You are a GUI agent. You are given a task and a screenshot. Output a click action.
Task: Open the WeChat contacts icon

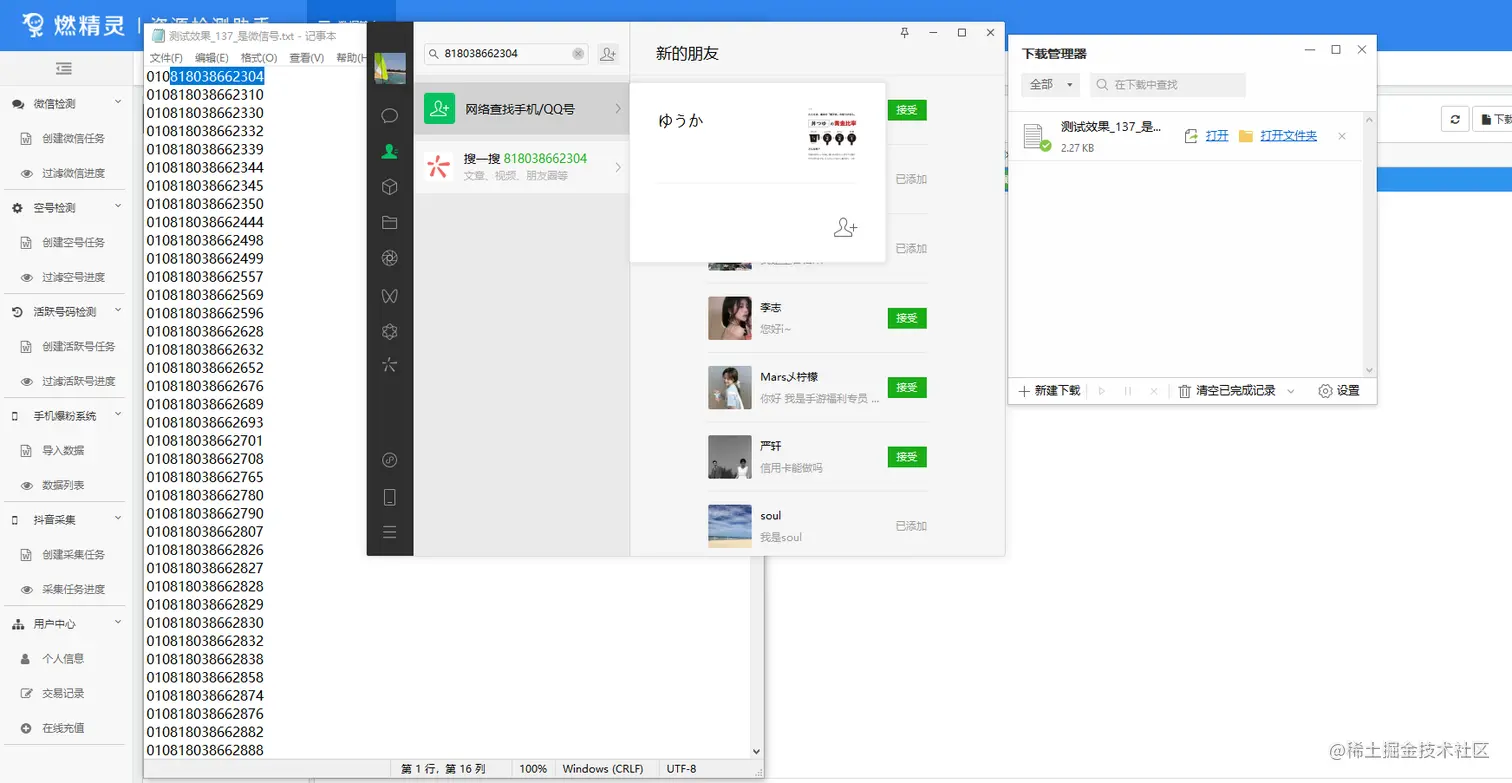click(390, 152)
